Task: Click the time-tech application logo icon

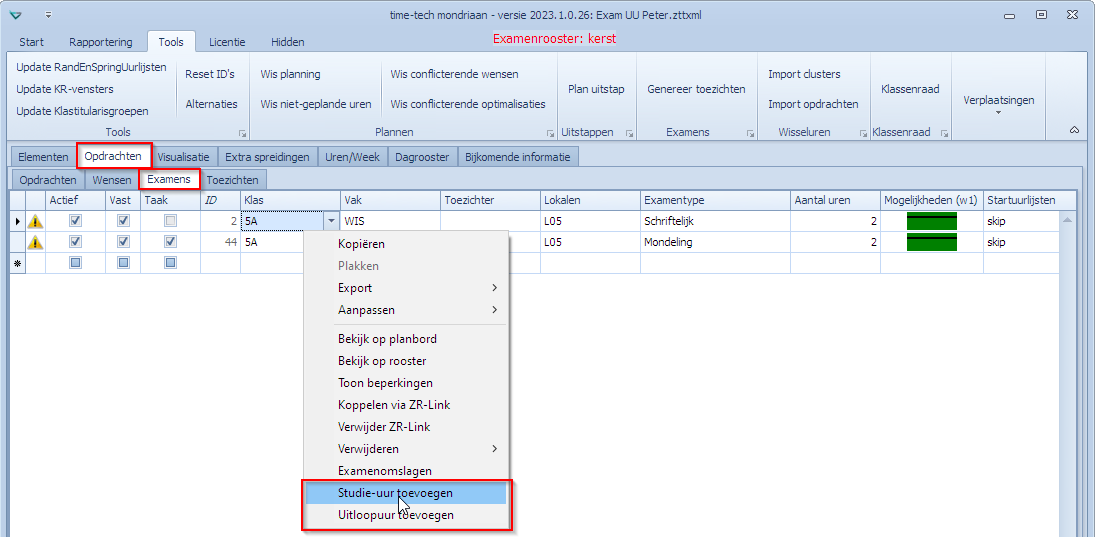Action: (x=17, y=15)
